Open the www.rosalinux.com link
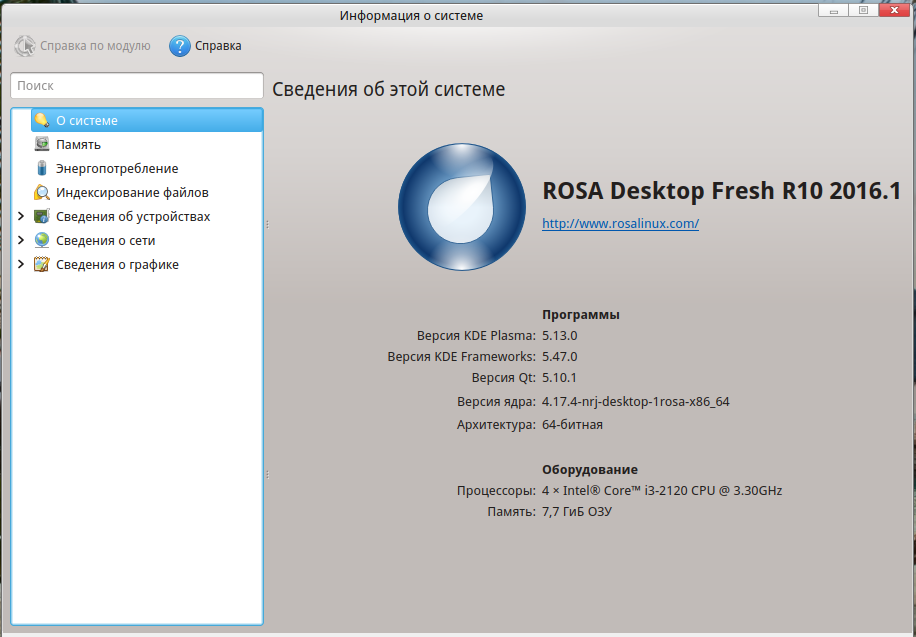 click(x=620, y=224)
